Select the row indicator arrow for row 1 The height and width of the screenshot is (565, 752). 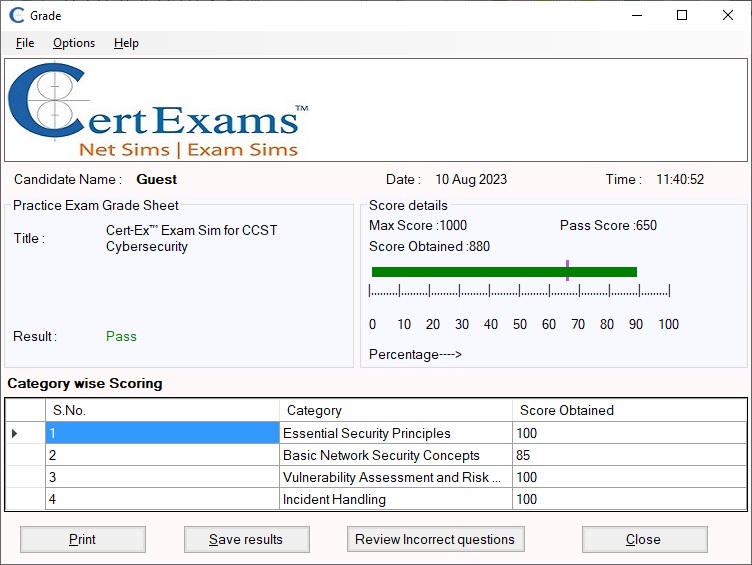tap(14, 433)
